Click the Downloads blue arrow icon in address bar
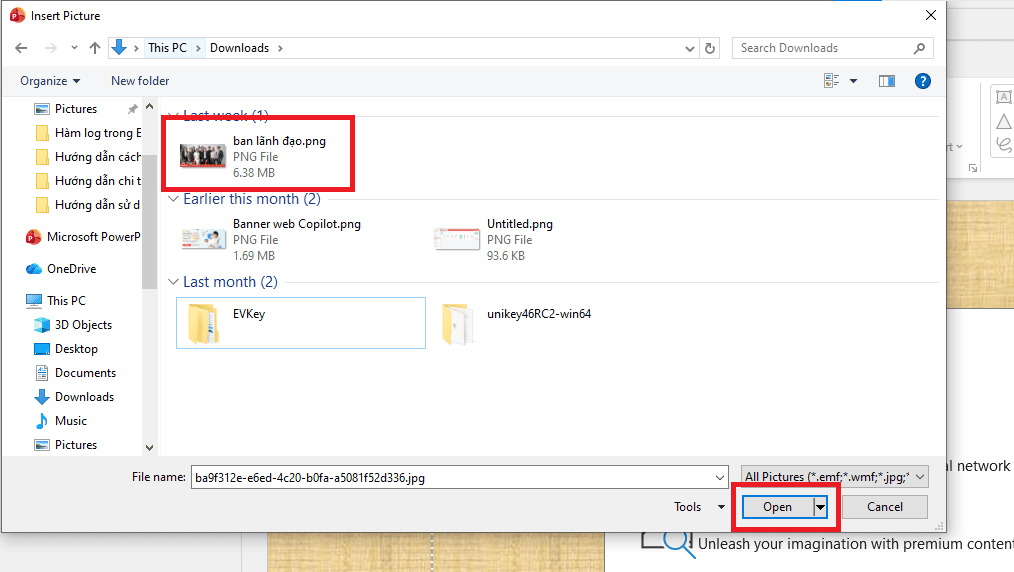The width and height of the screenshot is (1014, 572). 119,47
